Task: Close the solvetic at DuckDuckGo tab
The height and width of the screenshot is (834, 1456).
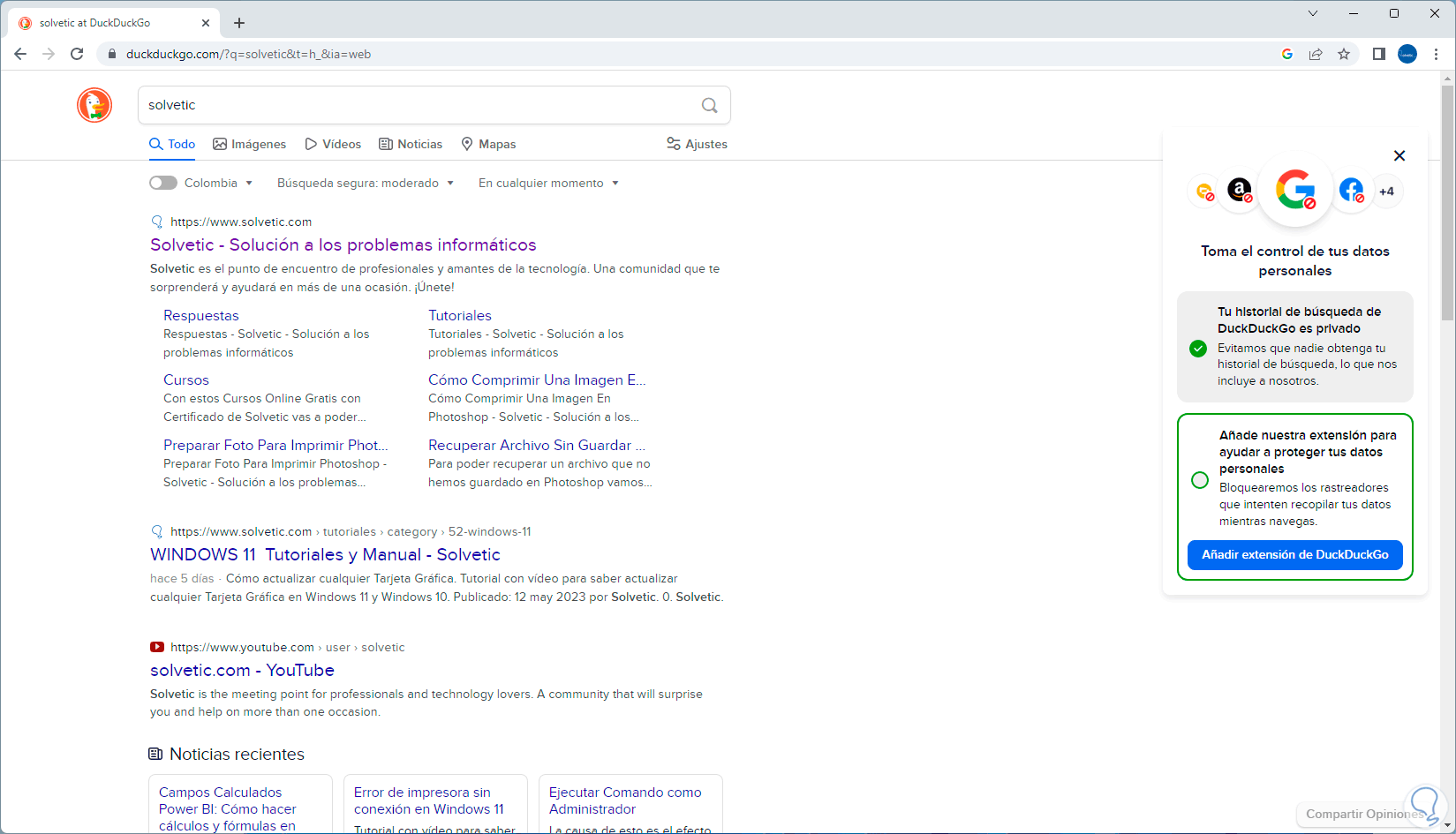Action: [x=207, y=23]
